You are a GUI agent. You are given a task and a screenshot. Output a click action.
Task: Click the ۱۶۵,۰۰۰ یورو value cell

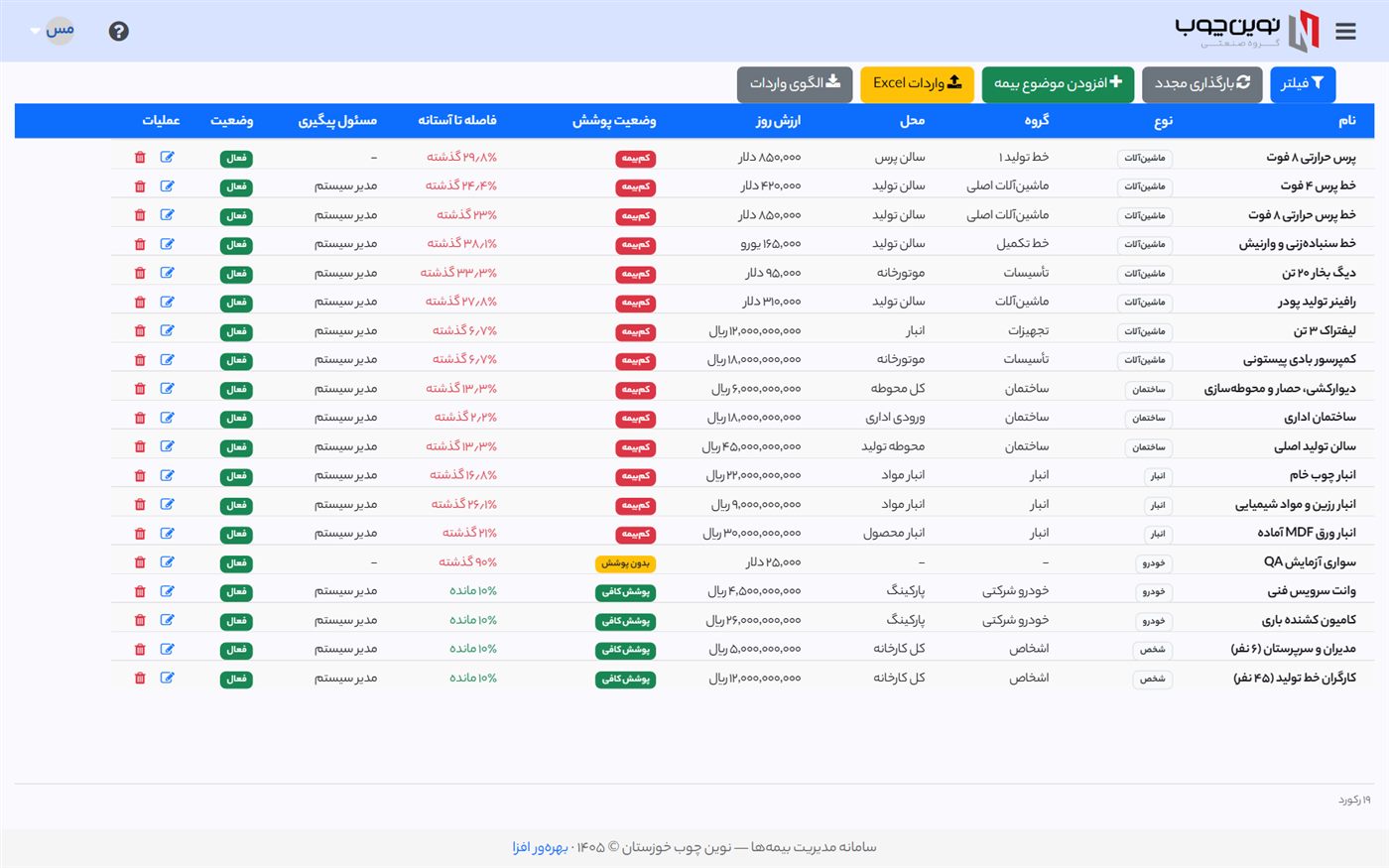(770, 244)
